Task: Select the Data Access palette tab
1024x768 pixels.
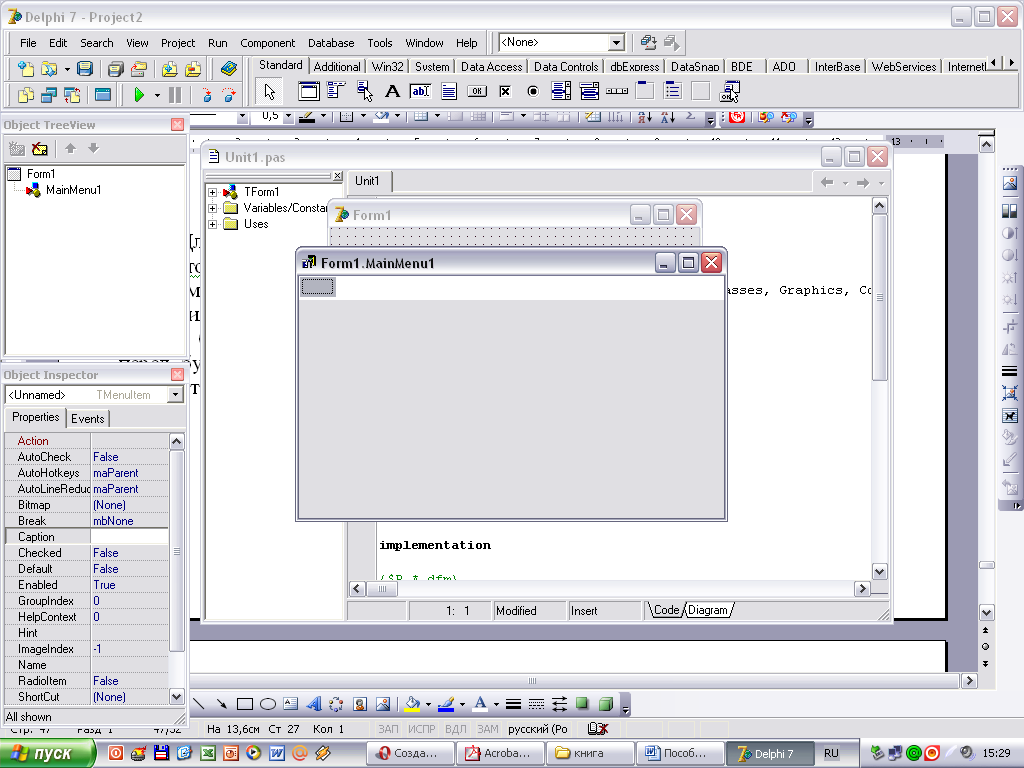Action: point(491,67)
